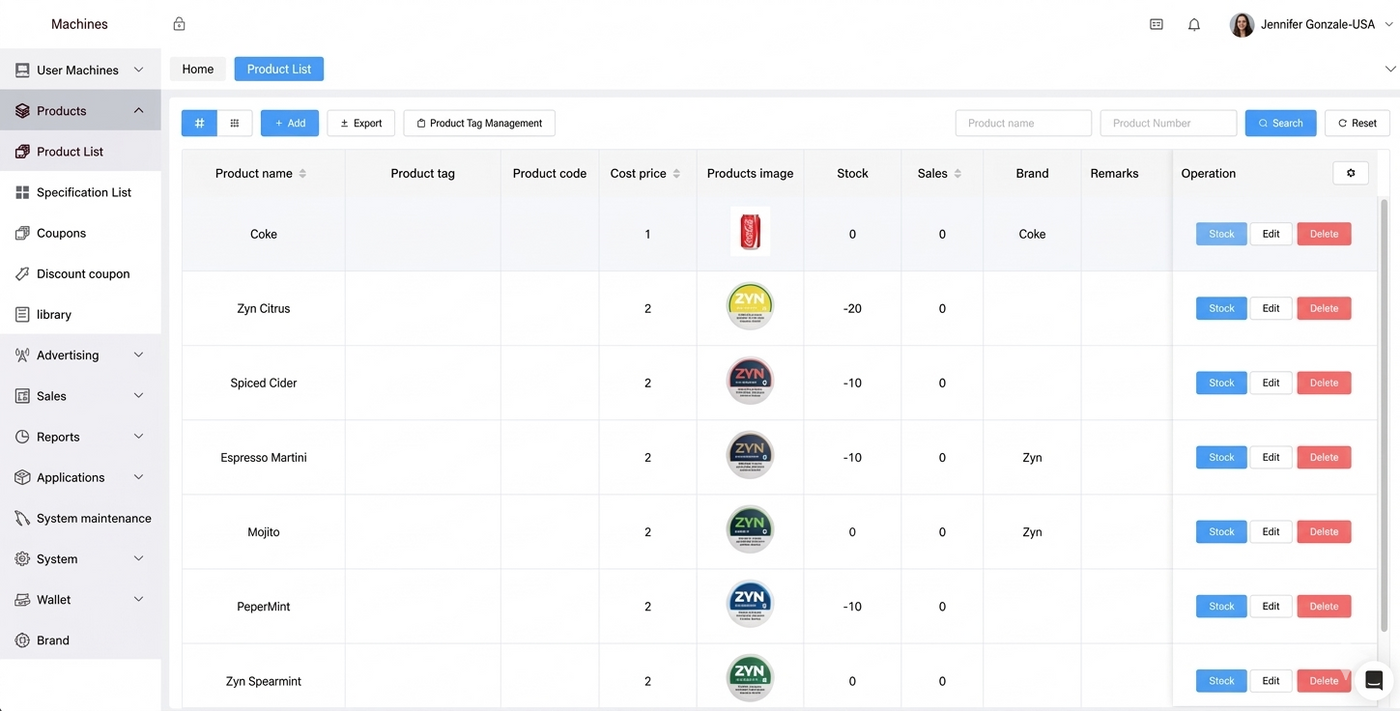Sort by Product name column arrows
Screen dimensions: 1400x711
[303, 173]
